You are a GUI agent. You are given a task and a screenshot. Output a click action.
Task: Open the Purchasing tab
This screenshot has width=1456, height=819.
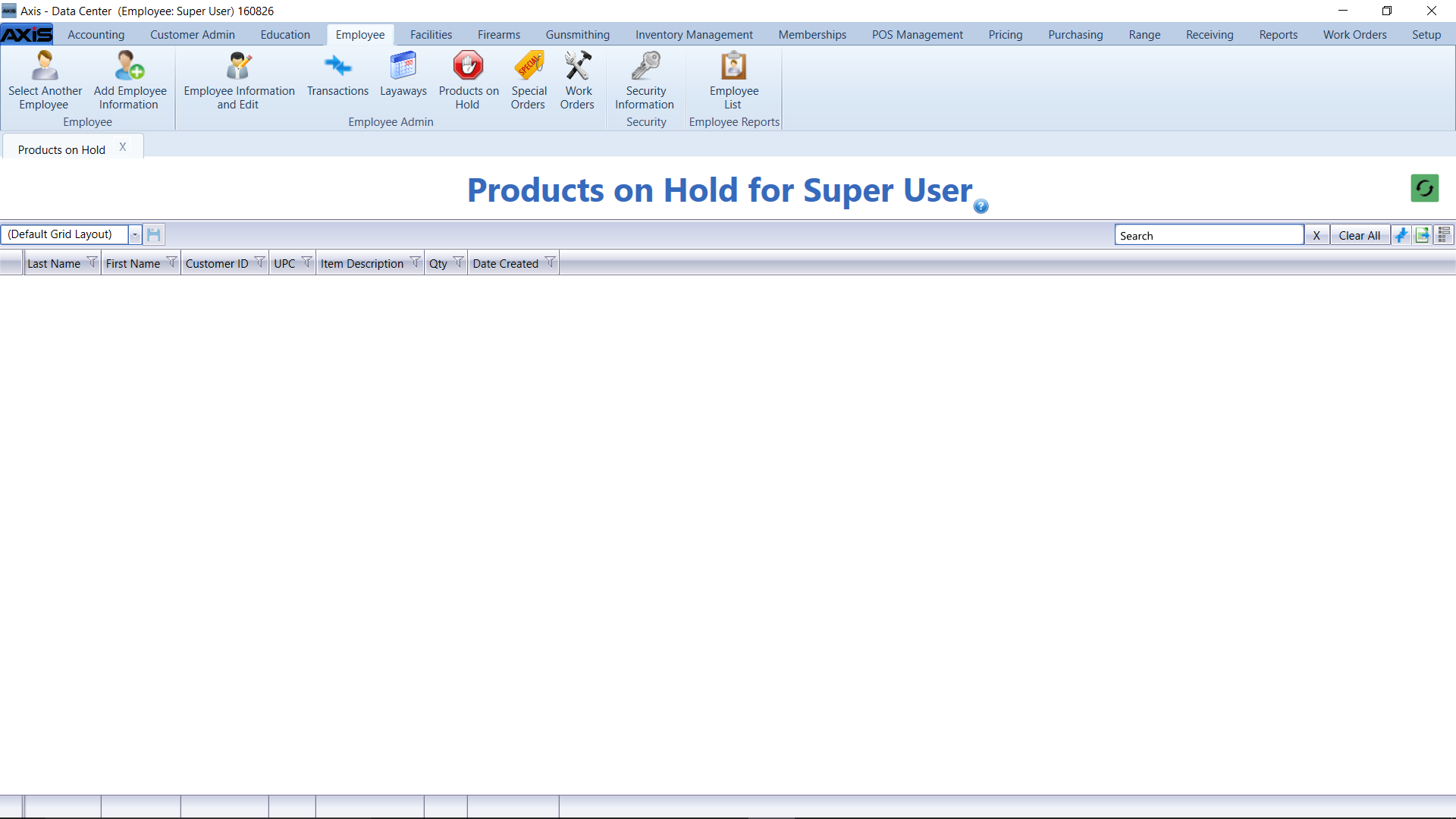[x=1075, y=35]
